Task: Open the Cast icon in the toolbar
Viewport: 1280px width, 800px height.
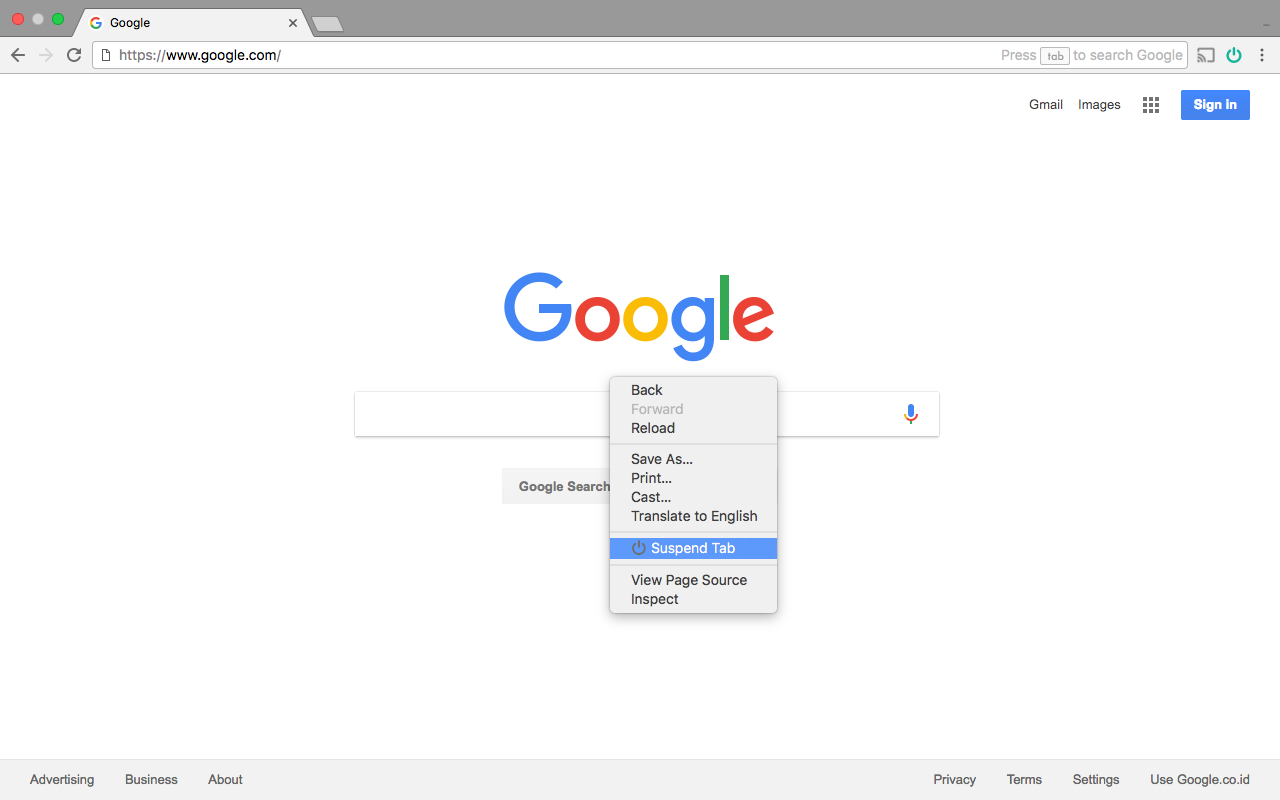Action: (x=1206, y=55)
